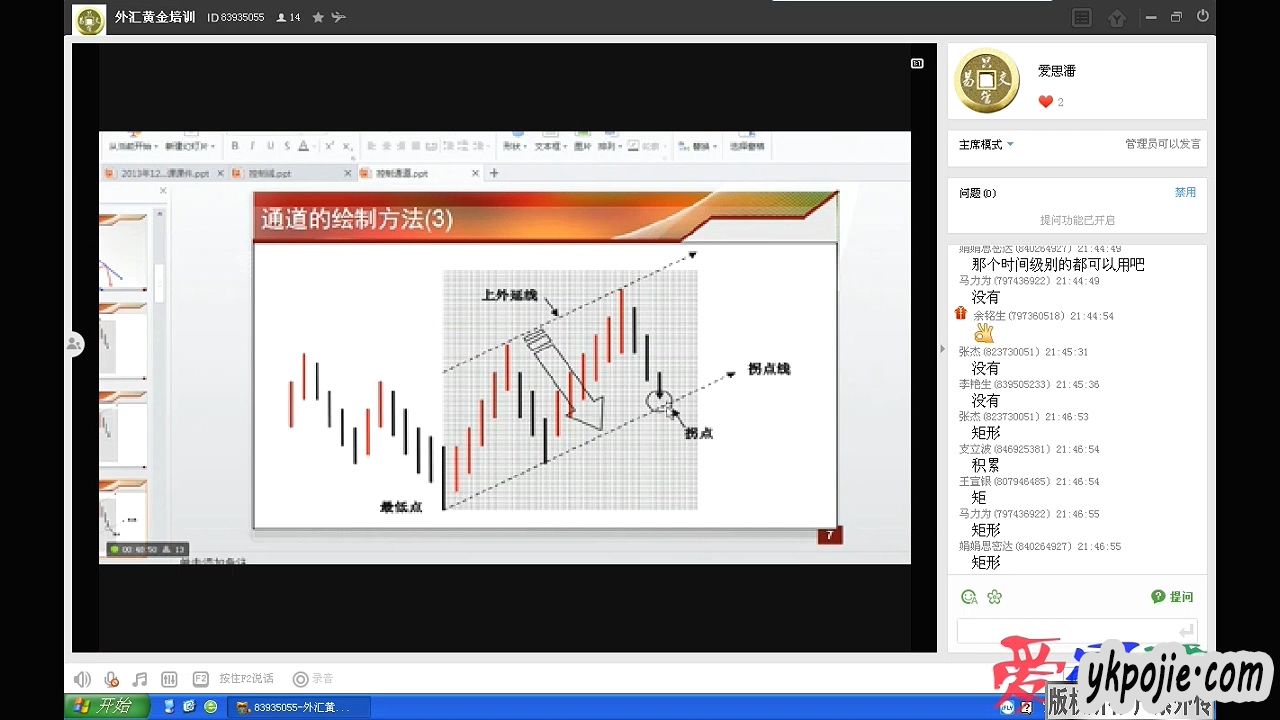Expand the left user list panel handle
The width and height of the screenshot is (1280, 720).
(74, 344)
